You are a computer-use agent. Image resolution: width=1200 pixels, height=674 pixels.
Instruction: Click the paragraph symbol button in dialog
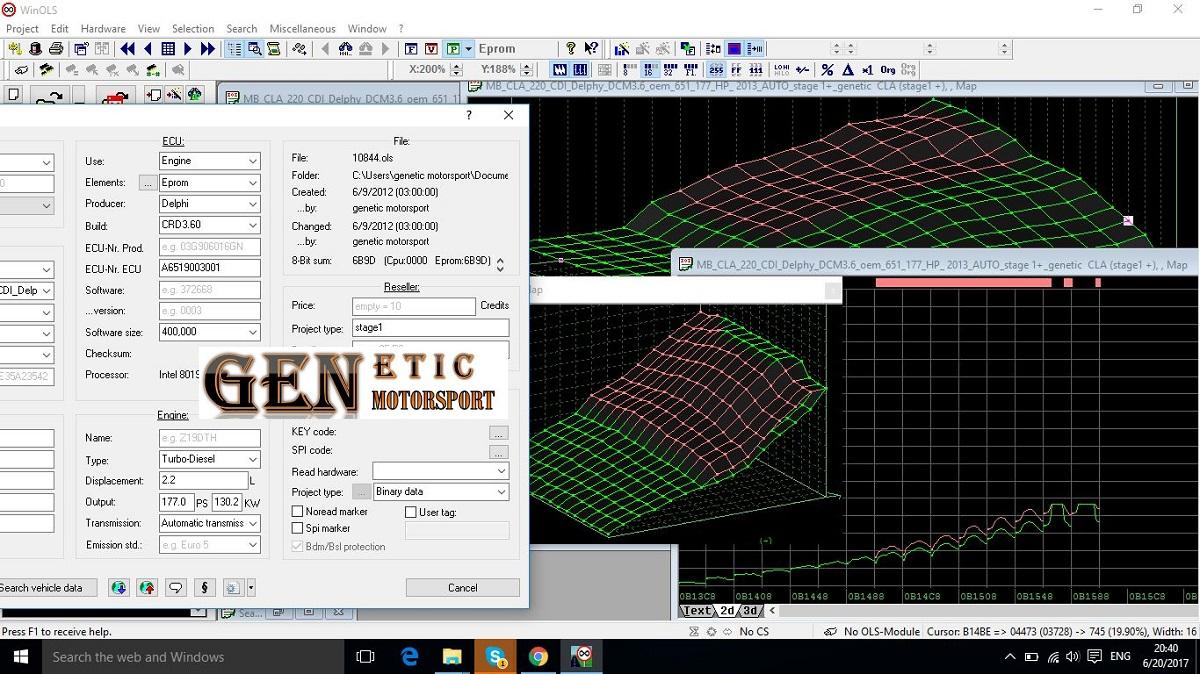204,588
